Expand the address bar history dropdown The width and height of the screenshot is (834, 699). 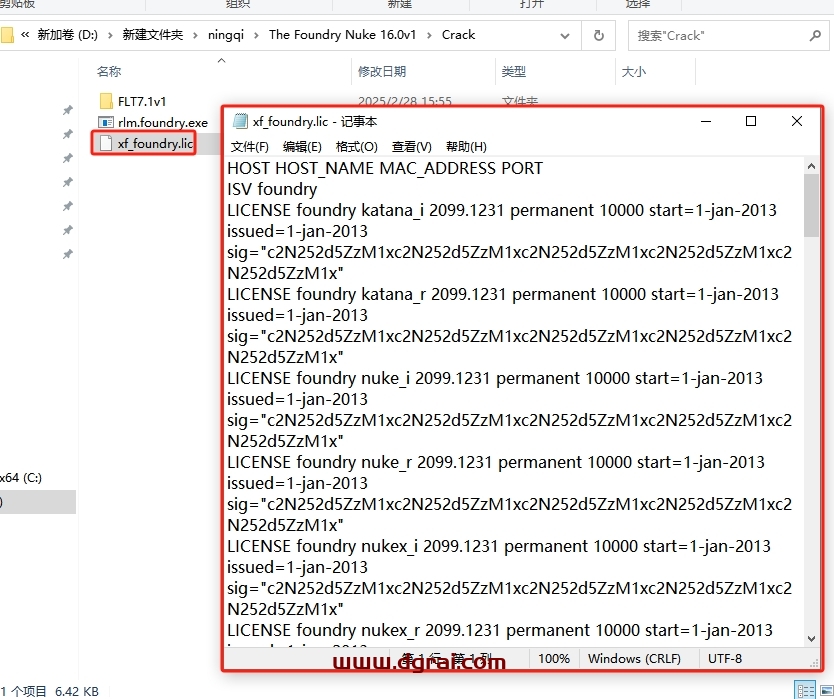pos(565,36)
